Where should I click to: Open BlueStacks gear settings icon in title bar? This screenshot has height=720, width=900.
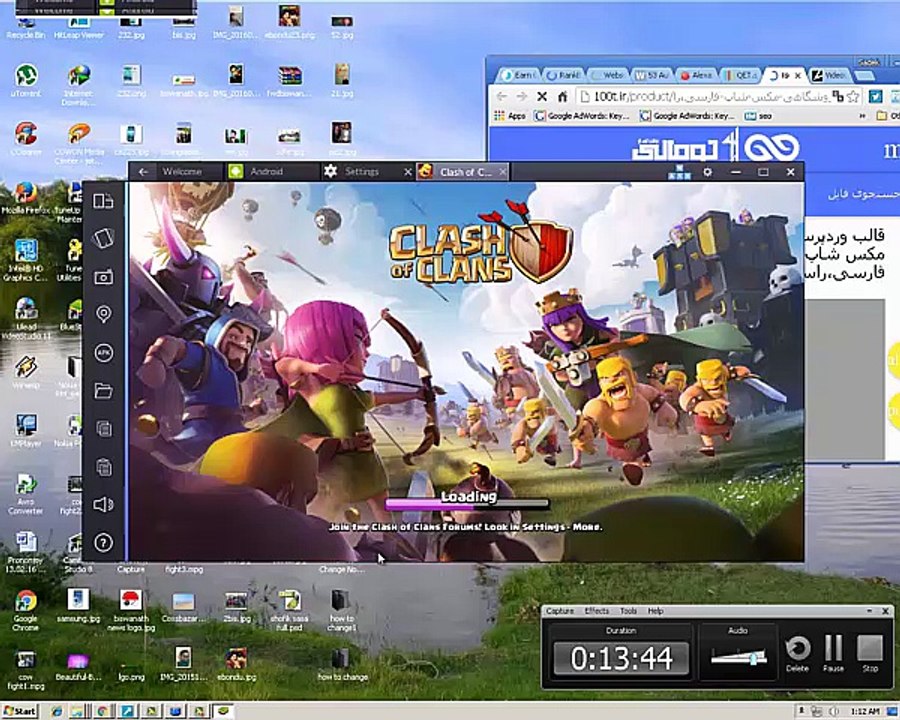(x=708, y=172)
